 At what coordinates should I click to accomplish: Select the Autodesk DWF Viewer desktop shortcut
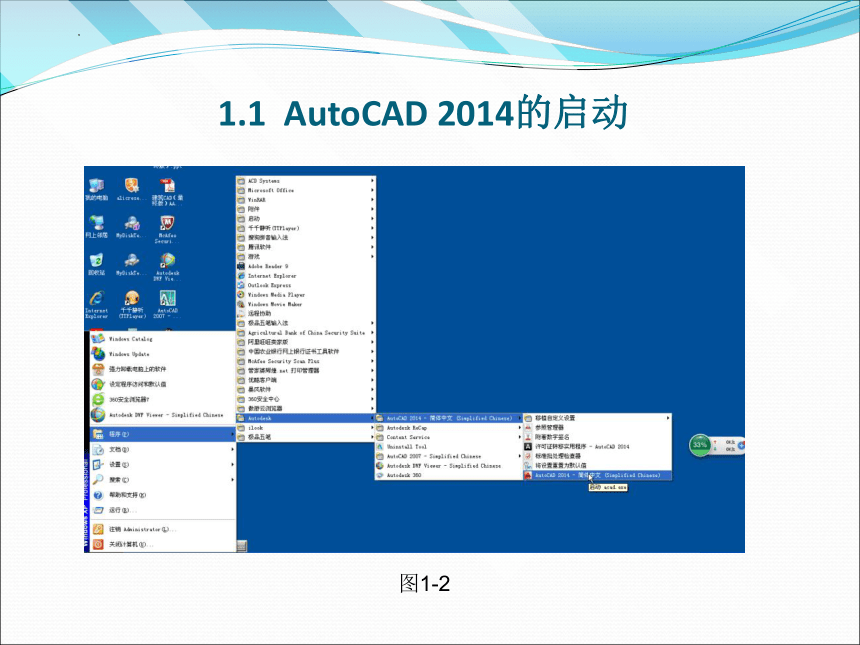point(167,267)
